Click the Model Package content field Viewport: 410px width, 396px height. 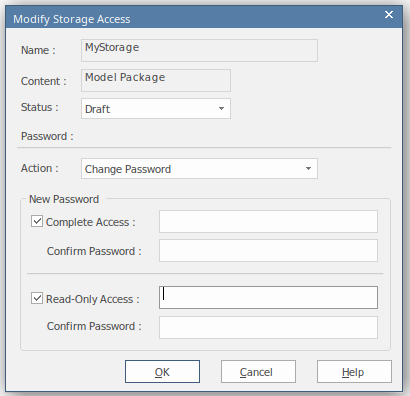[156, 80]
